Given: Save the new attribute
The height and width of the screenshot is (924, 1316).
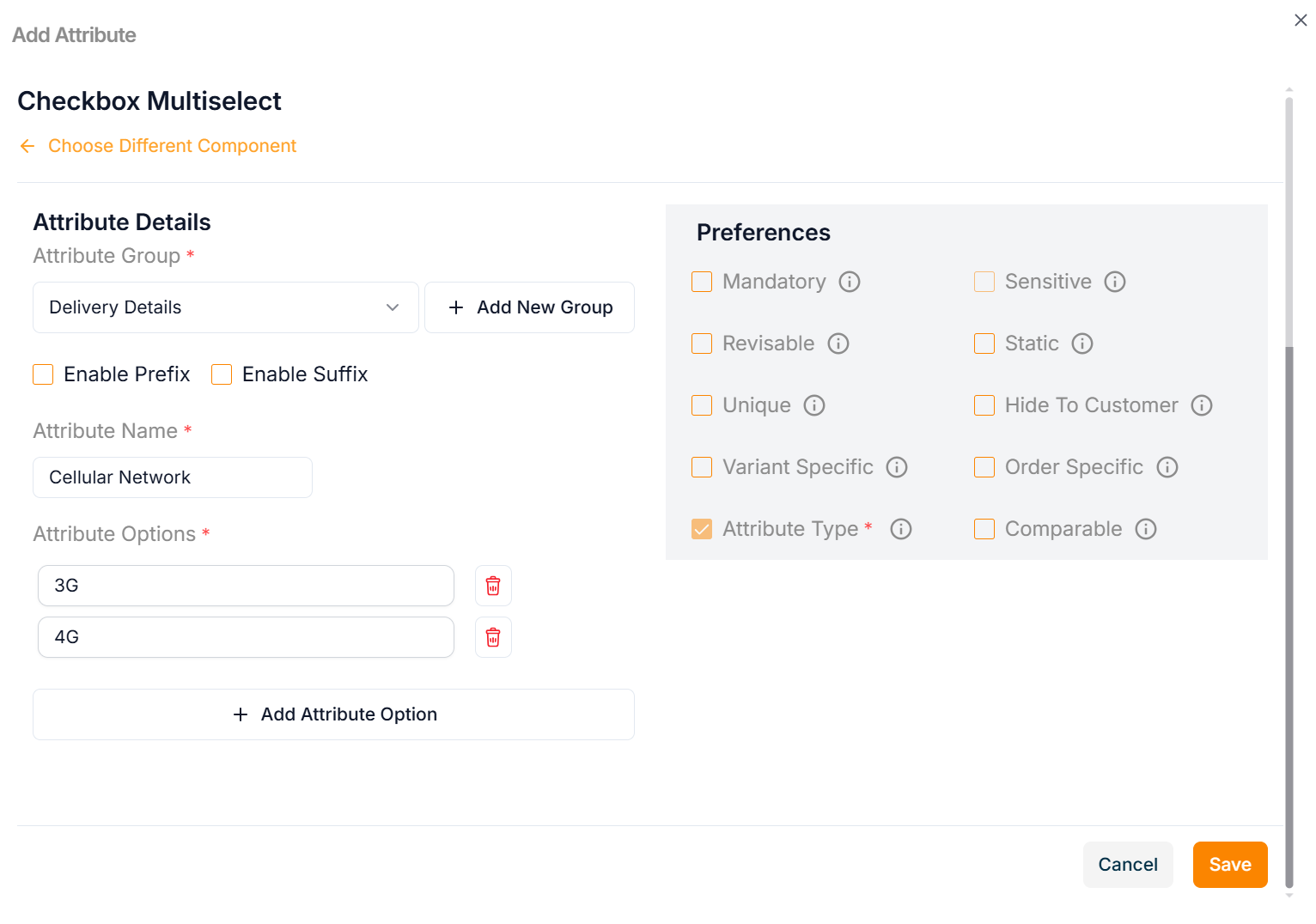Looking at the screenshot, I should pos(1229,865).
